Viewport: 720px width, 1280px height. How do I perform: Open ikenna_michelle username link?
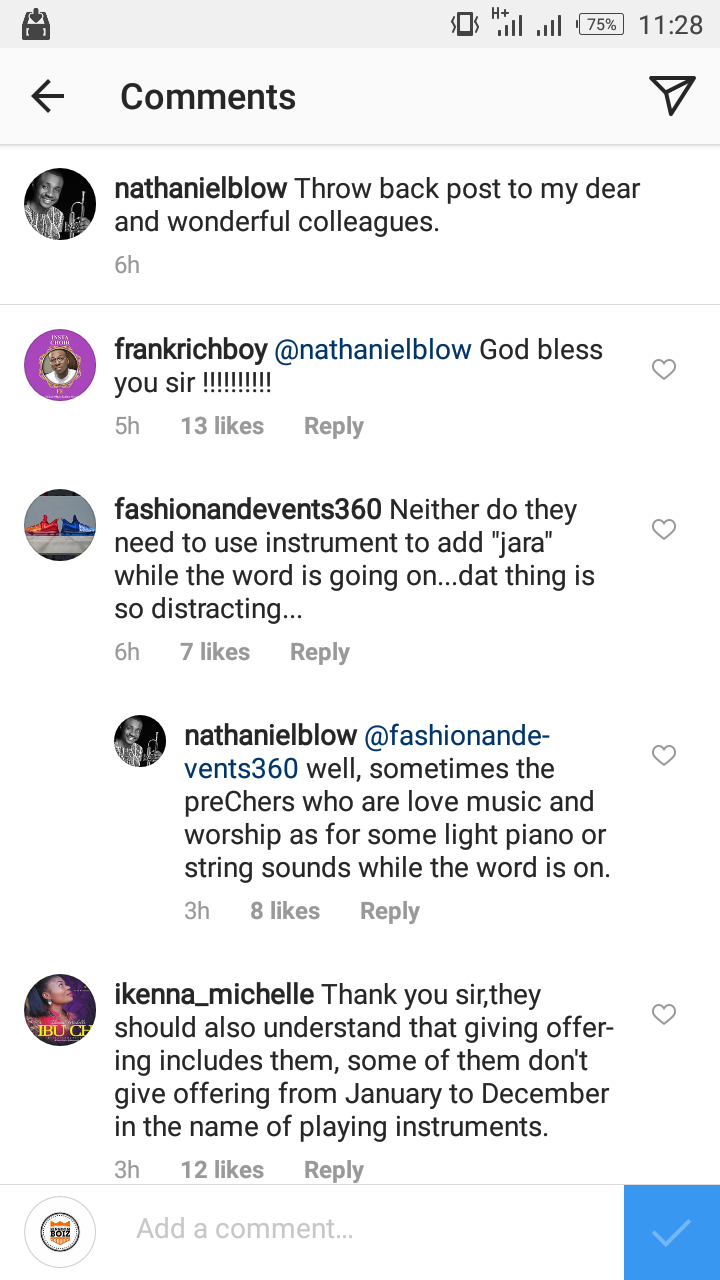click(x=214, y=995)
